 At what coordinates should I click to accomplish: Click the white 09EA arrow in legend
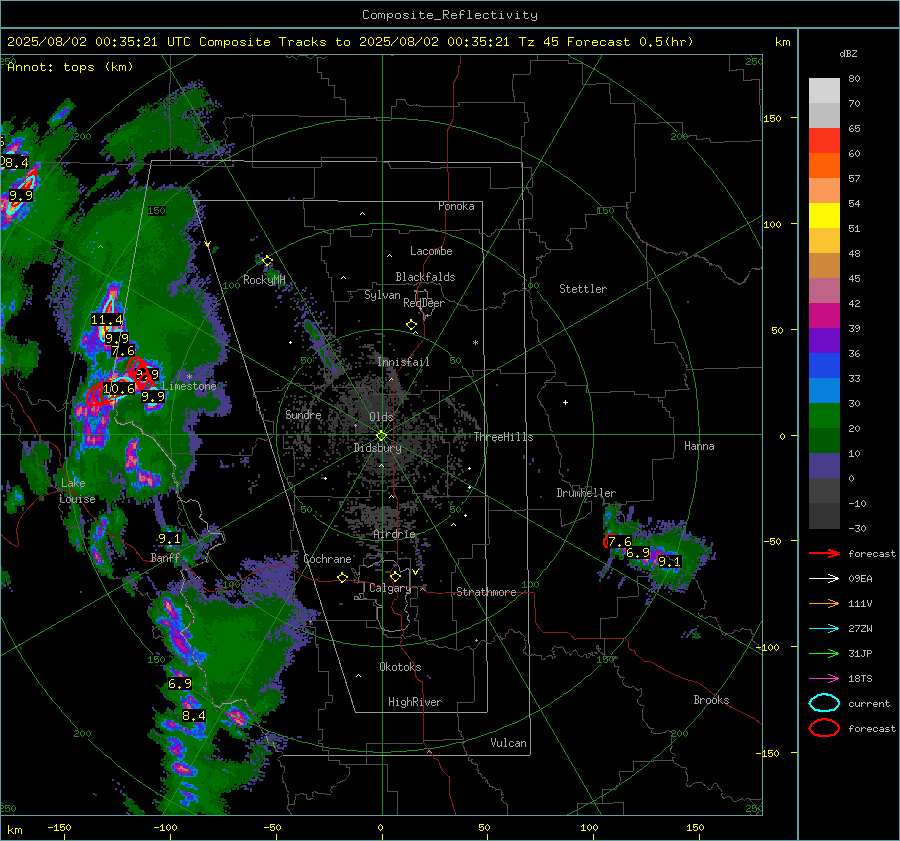pyautogui.click(x=824, y=579)
